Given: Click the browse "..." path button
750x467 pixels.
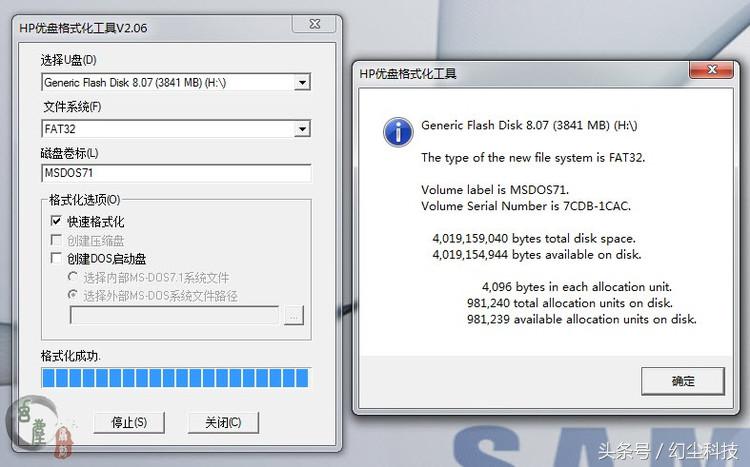Looking at the screenshot, I should coord(294,315).
